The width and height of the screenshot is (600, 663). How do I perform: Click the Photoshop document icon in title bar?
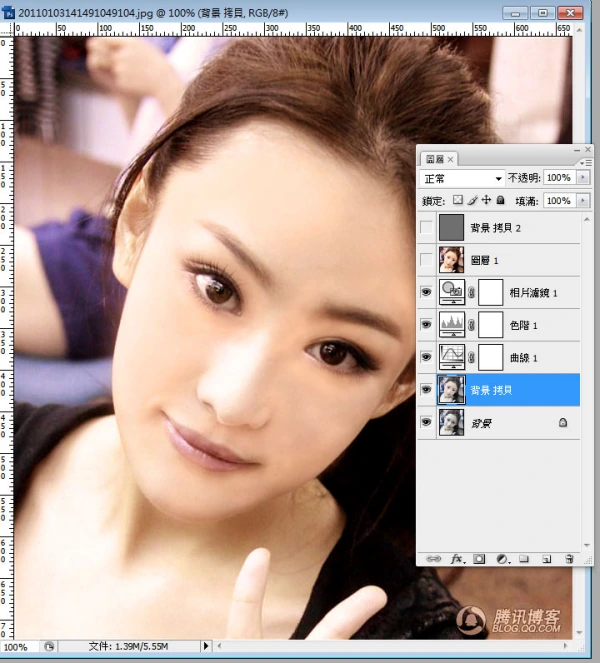pyautogui.click(x=8, y=13)
